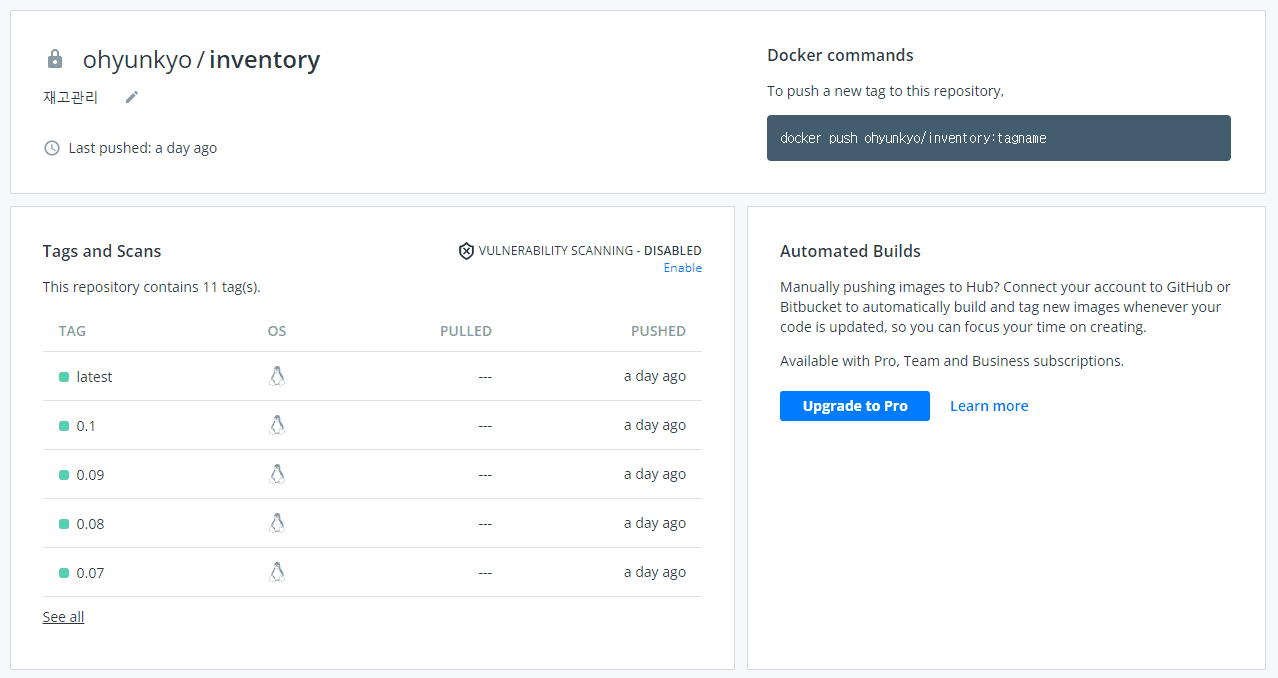This screenshot has width=1278, height=678.
Task: Click the Linux penguin icon for latest tag
Action: pos(277,376)
